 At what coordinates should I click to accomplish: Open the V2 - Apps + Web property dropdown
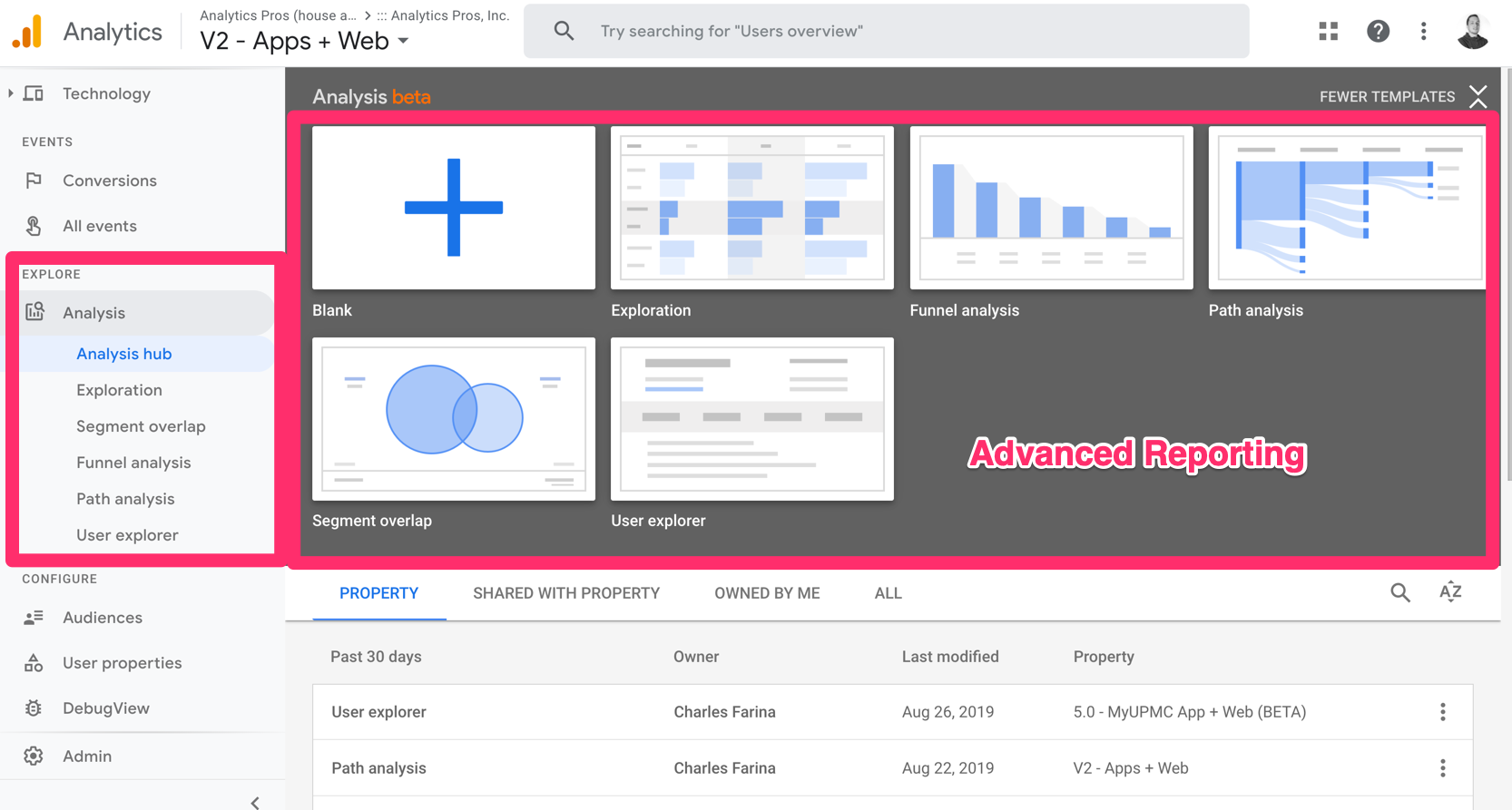pyautogui.click(x=304, y=41)
